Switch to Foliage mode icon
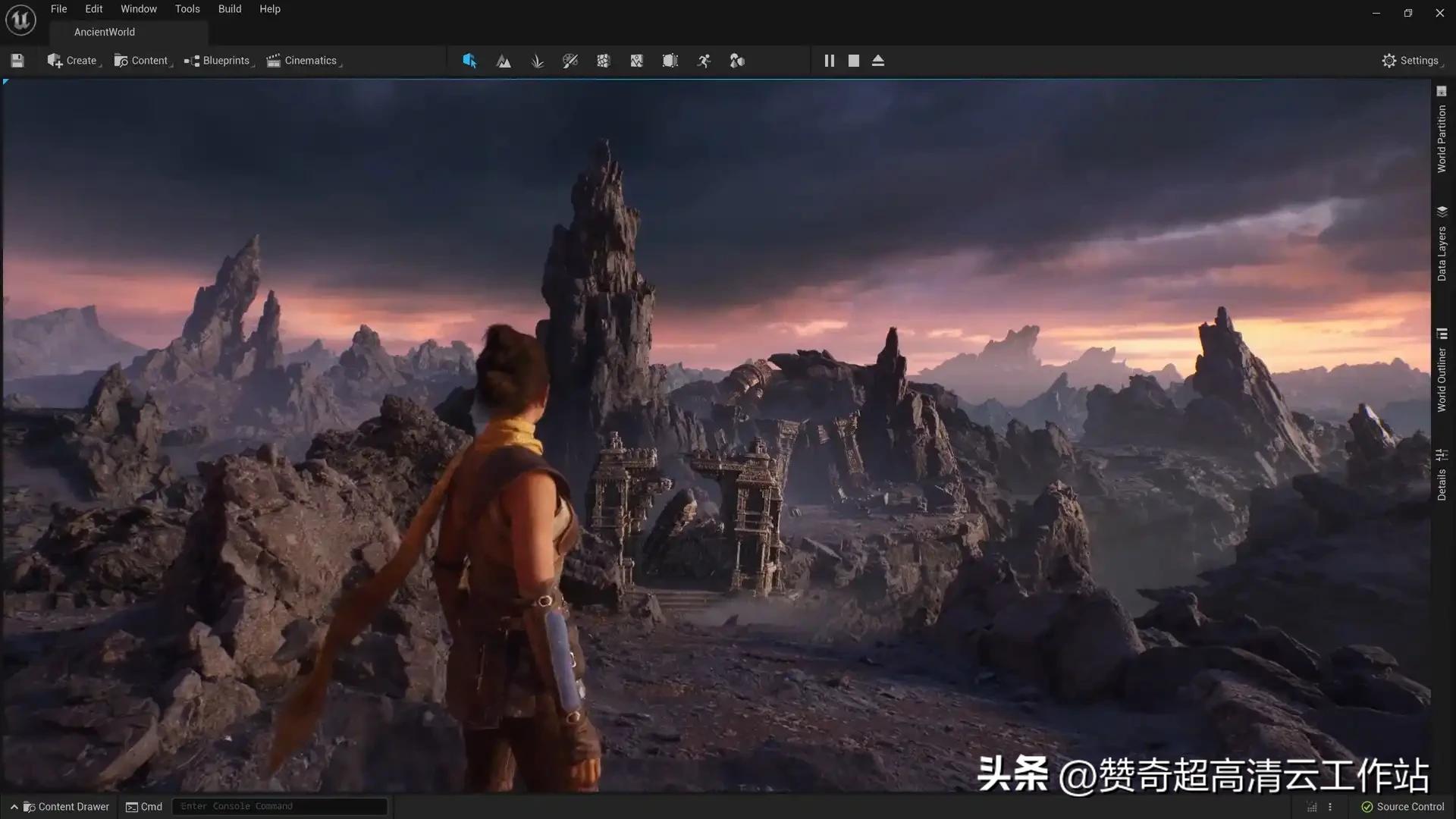 [x=538, y=61]
